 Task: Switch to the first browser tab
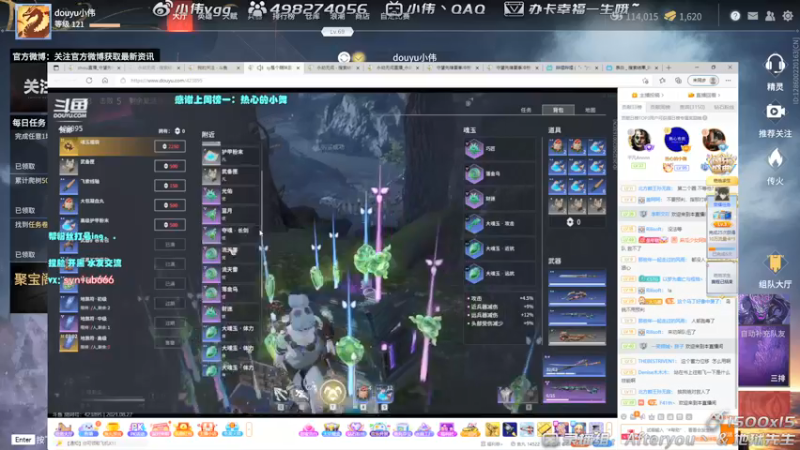[x=94, y=67]
